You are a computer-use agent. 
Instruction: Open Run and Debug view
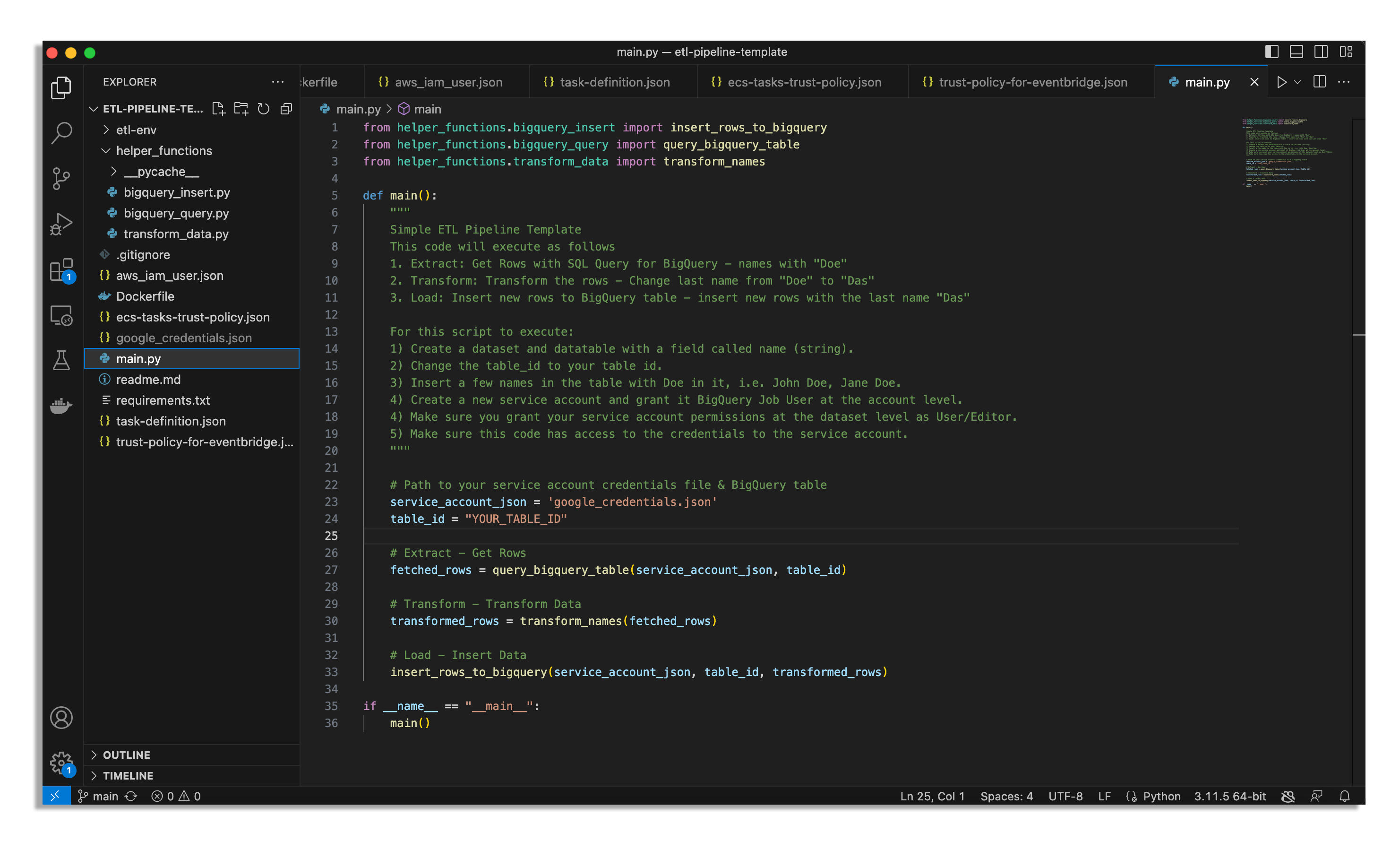(61, 224)
